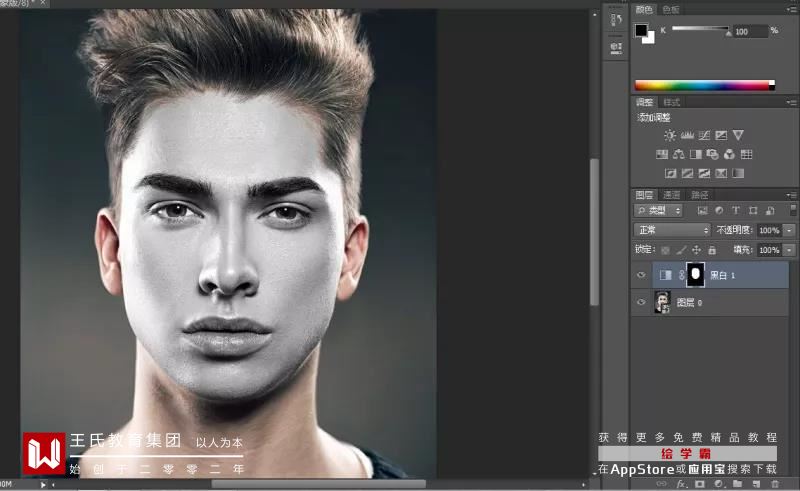This screenshot has width=800, height=491.
Task: Add a Vibrance adjustment
Action: [738, 135]
